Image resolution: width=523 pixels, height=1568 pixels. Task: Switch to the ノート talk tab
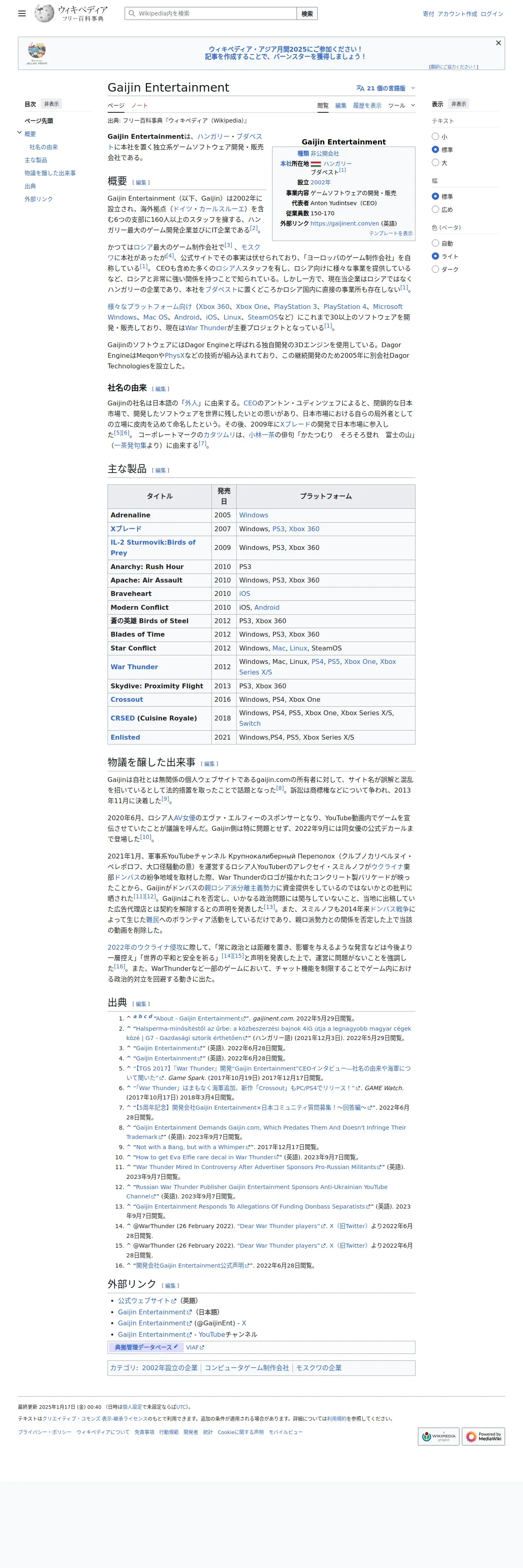[139, 105]
